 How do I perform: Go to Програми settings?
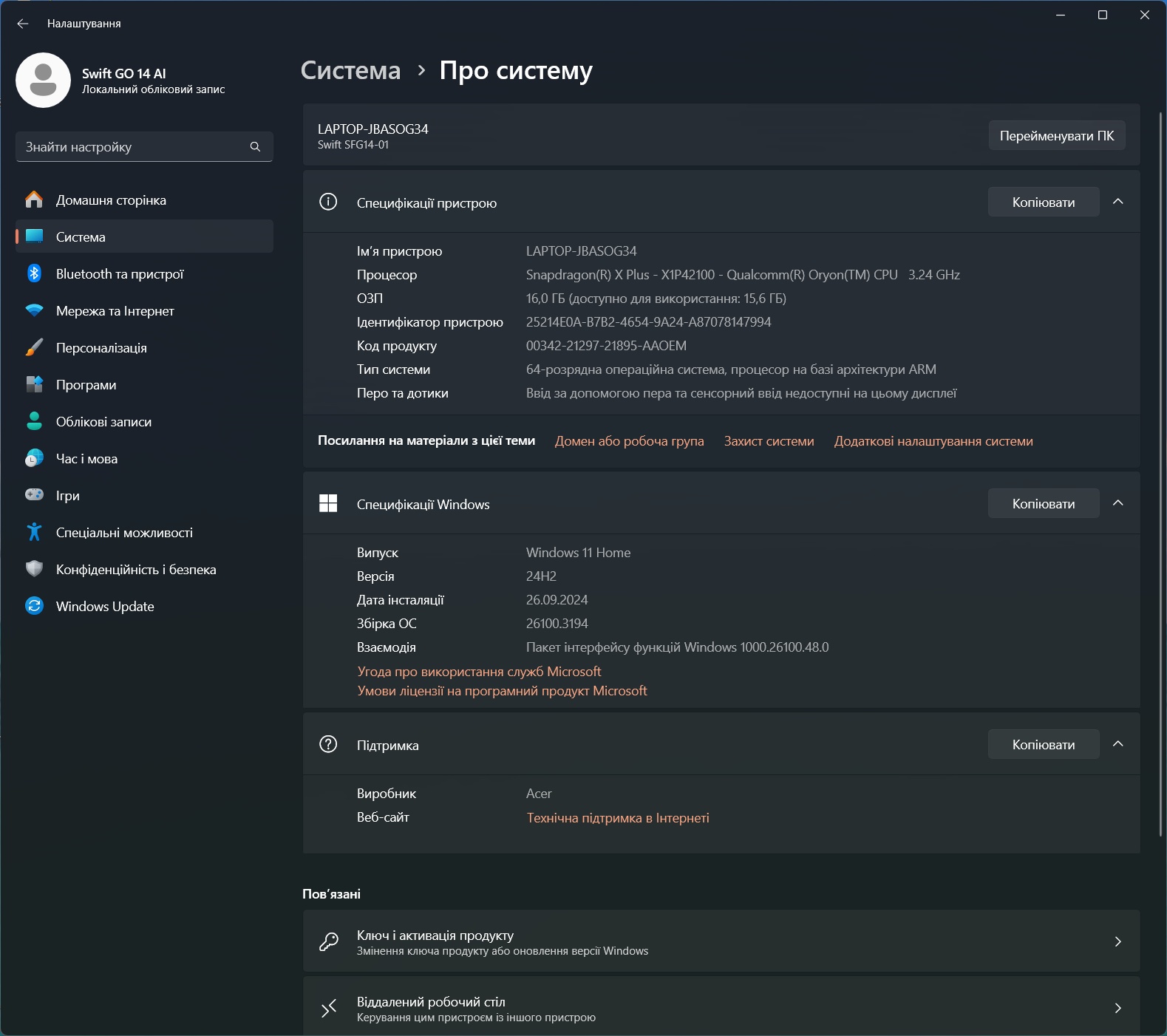(x=144, y=384)
